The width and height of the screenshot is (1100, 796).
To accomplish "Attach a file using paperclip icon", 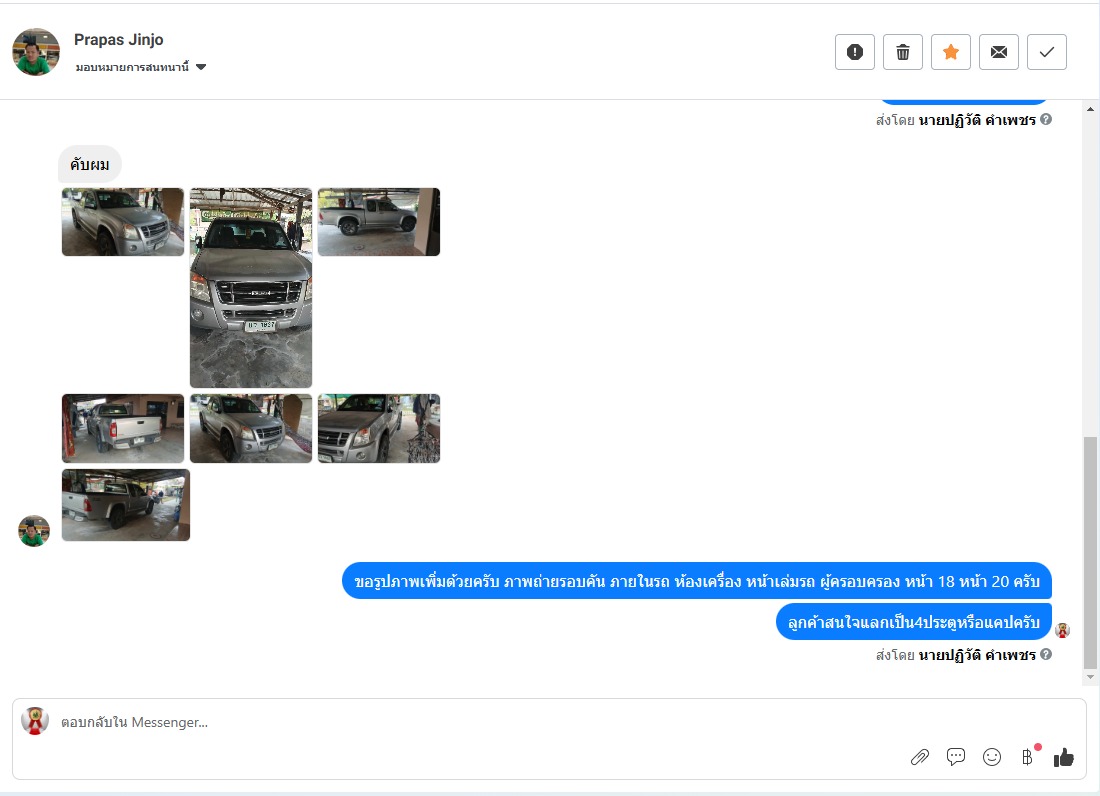I will (x=920, y=757).
